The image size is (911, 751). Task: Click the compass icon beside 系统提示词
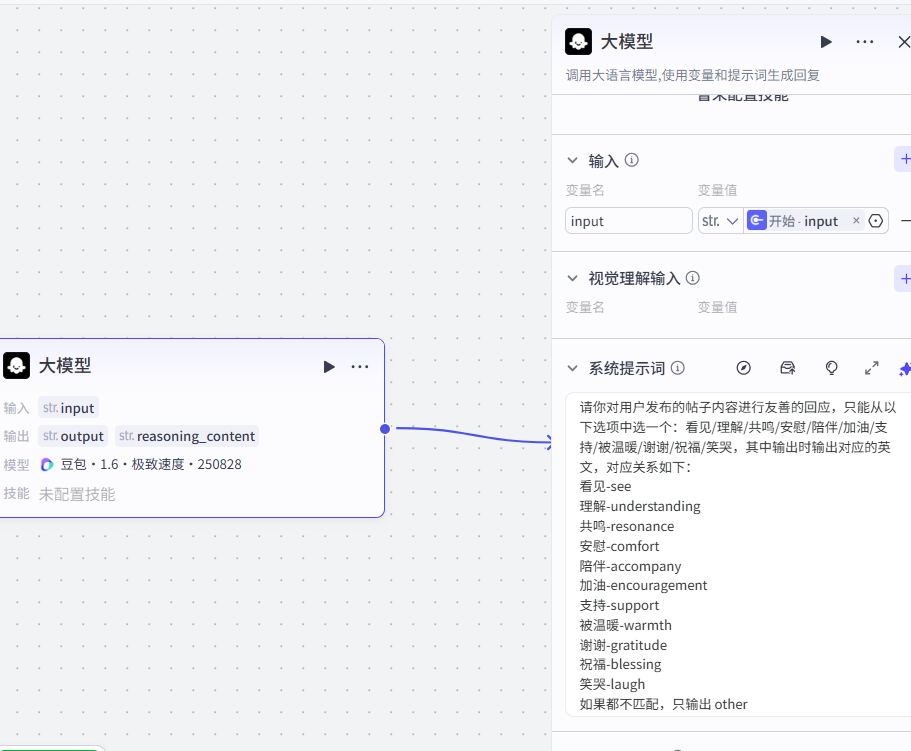point(743,368)
